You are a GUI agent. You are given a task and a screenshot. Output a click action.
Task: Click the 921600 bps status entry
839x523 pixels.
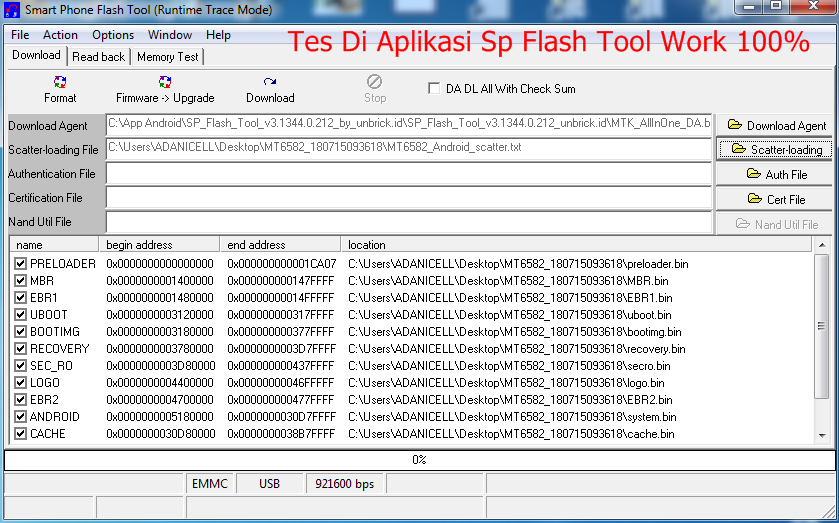pyautogui.click(x=345, y=484)
